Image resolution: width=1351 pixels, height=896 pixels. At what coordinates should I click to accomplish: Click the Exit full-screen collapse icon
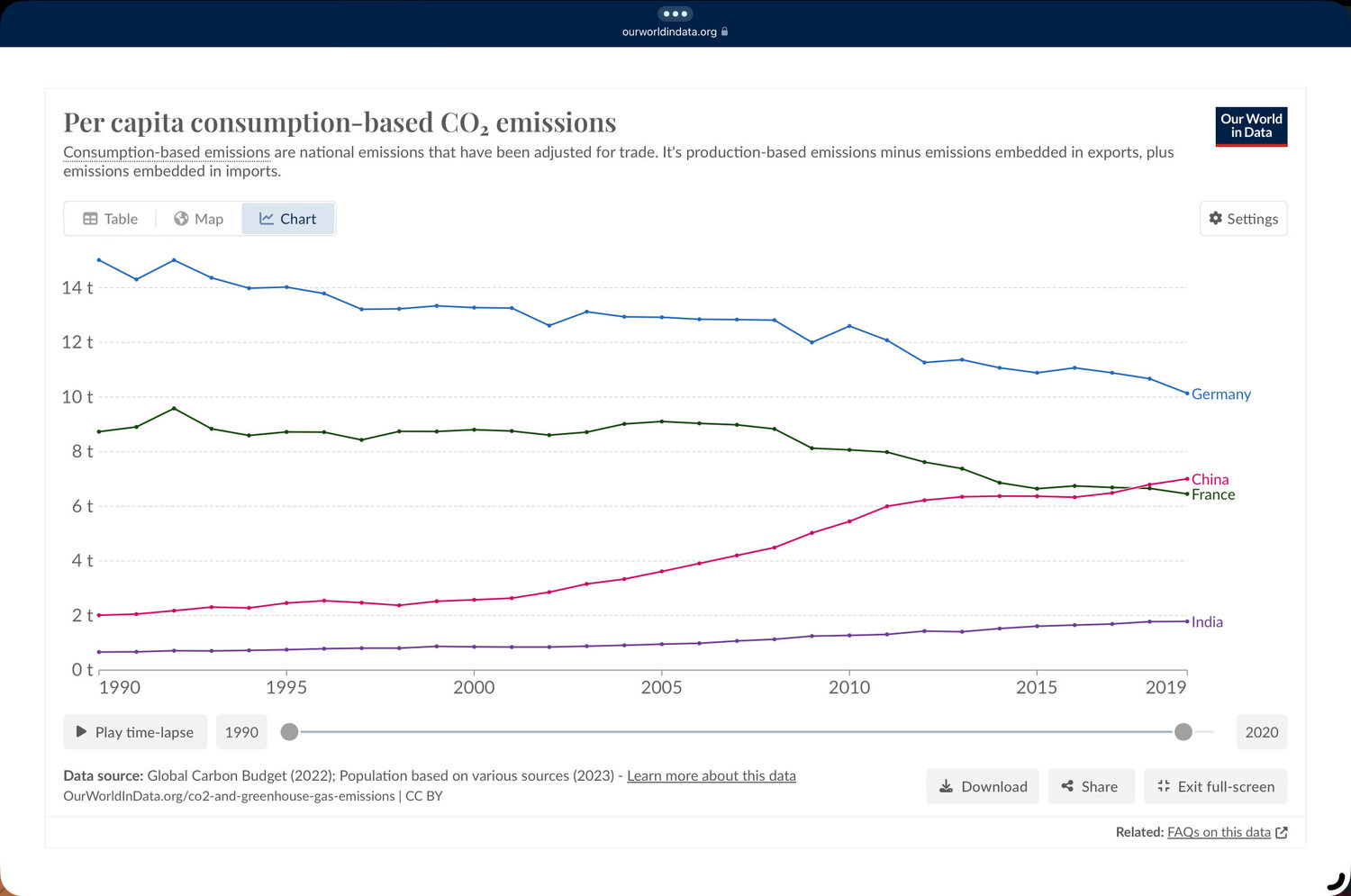[1164, 786]
